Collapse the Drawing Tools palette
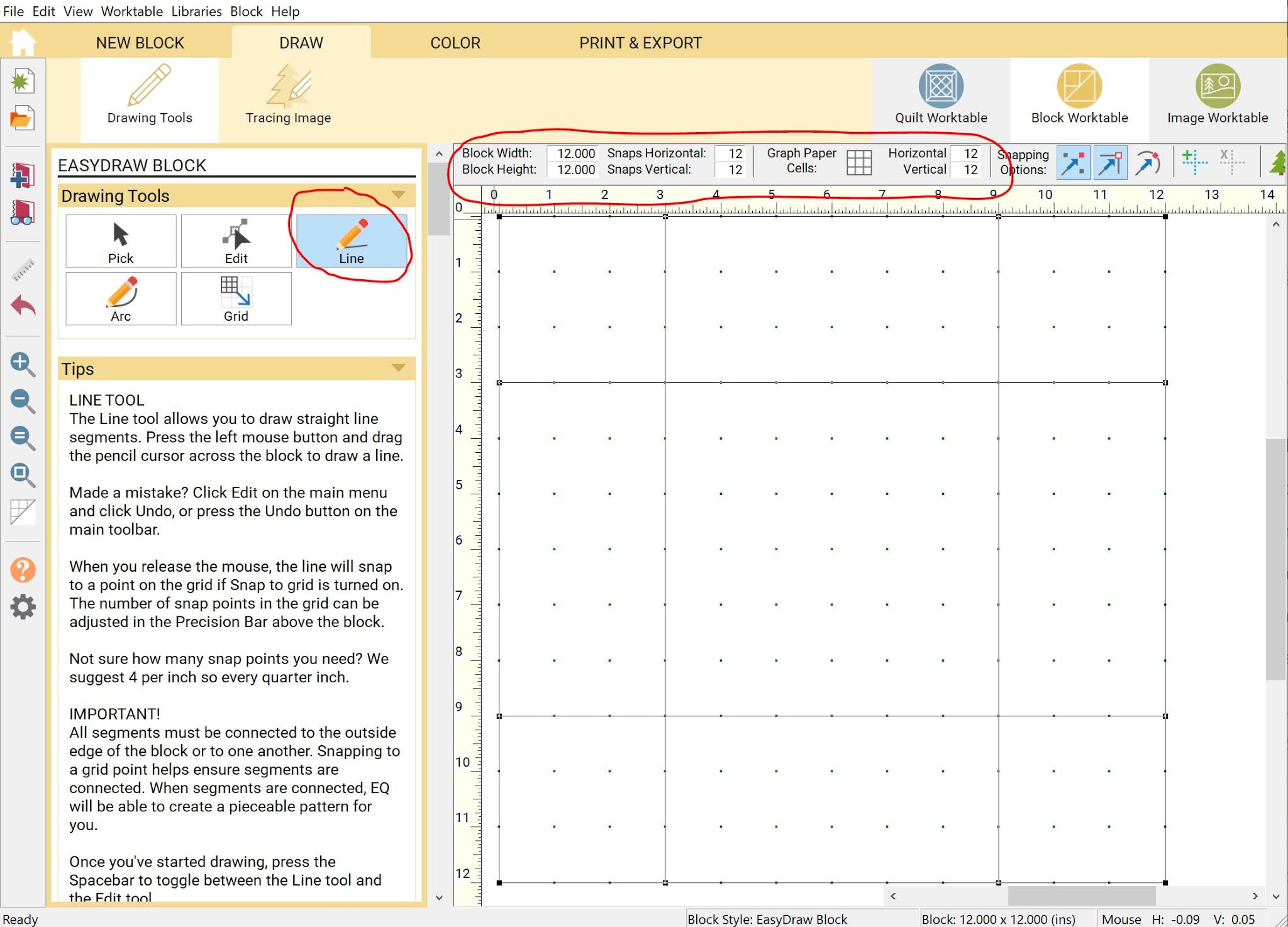1288x927 pixels. point(398,195)
